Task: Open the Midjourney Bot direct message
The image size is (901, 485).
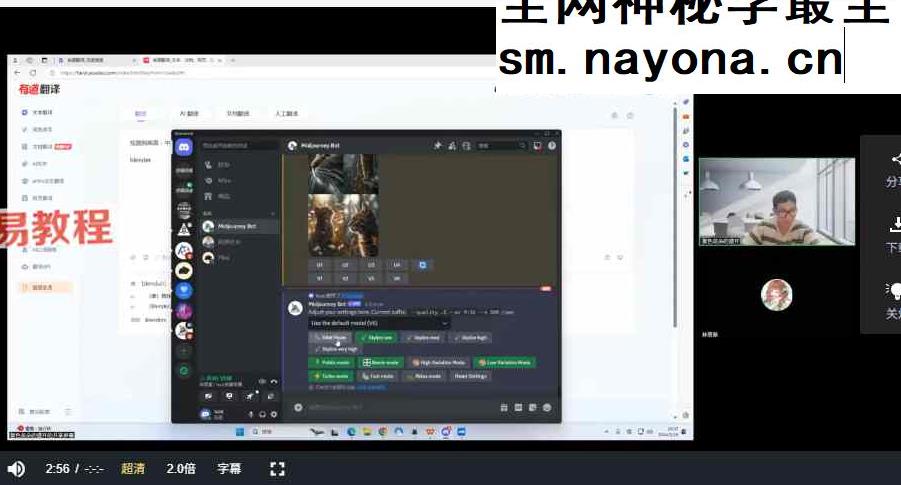Action: (x=240, y=226)
